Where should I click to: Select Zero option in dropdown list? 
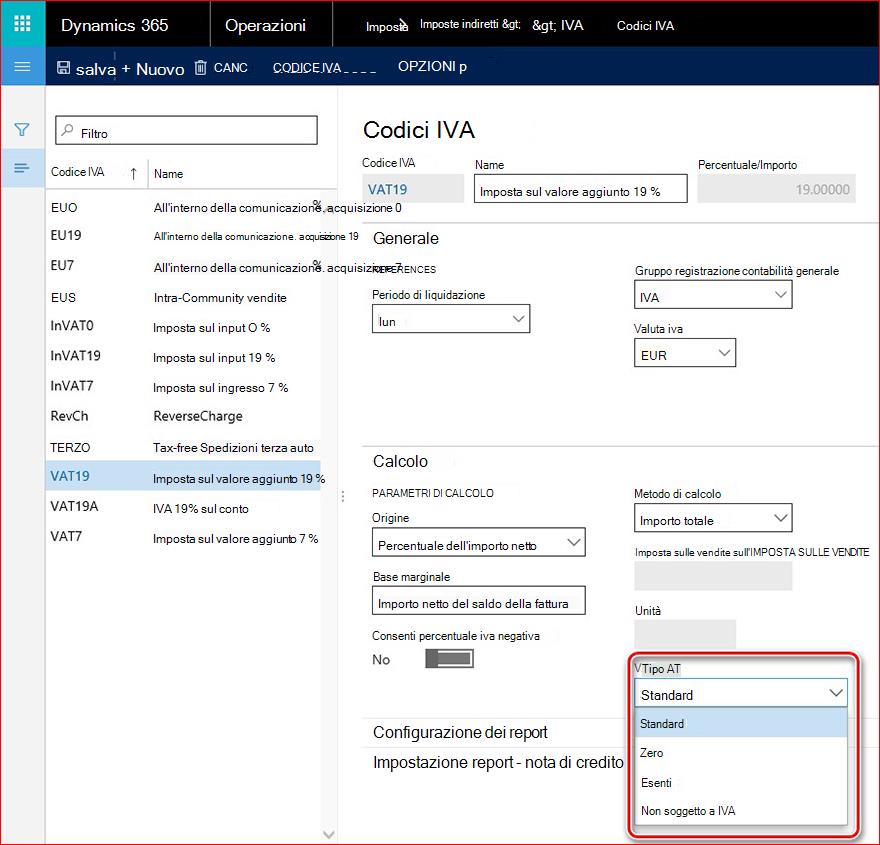[x=740, y=752]
